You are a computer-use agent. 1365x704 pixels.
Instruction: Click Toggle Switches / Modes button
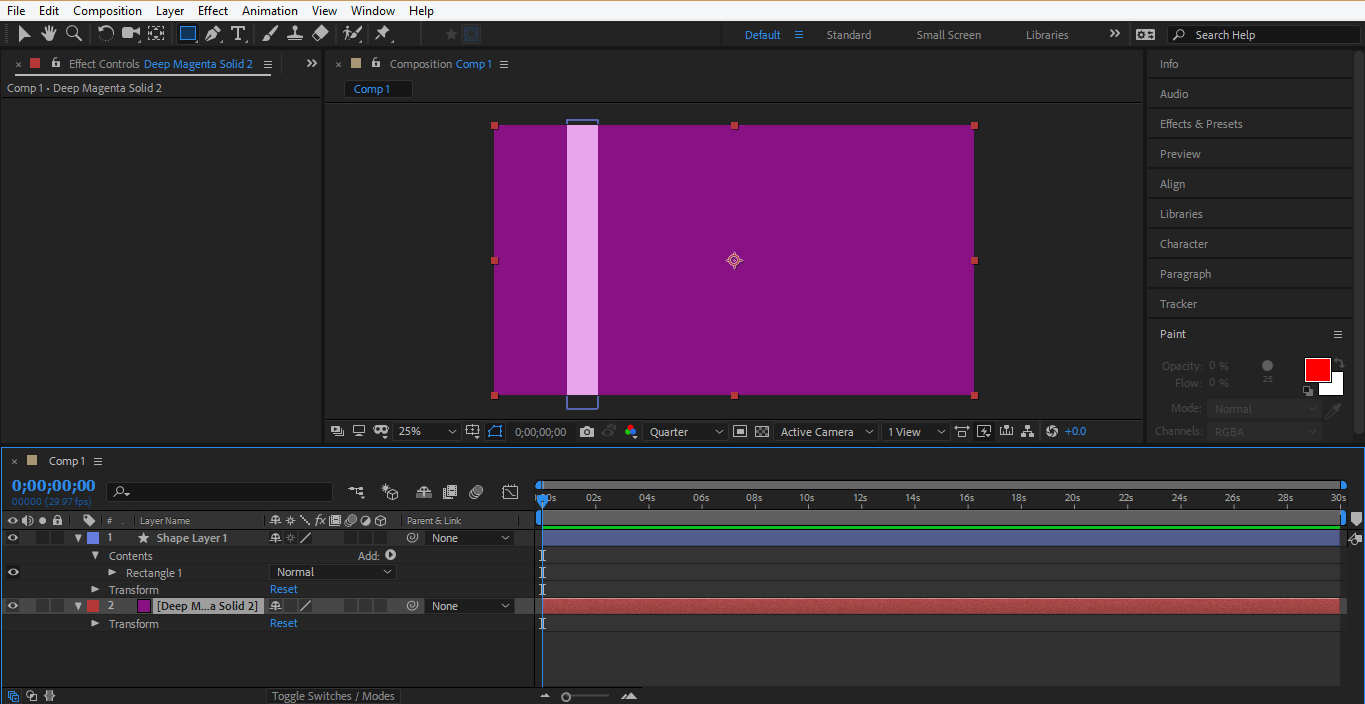(x=333, y=696)
